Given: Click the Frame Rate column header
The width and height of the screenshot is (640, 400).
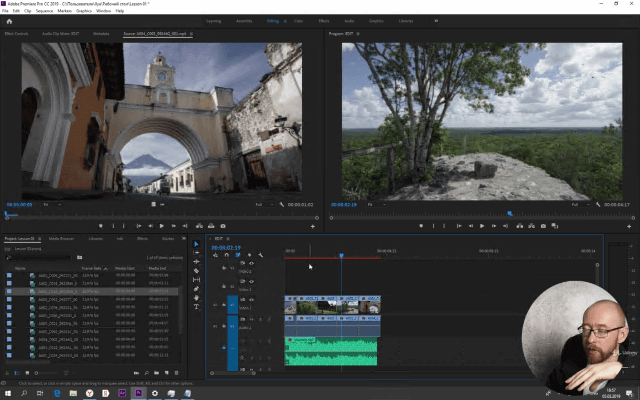Looking at the screenshot, I should (93, 268).
